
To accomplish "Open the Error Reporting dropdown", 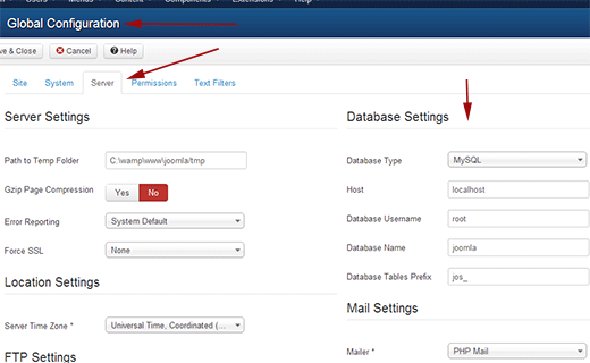I will point(175,221).
